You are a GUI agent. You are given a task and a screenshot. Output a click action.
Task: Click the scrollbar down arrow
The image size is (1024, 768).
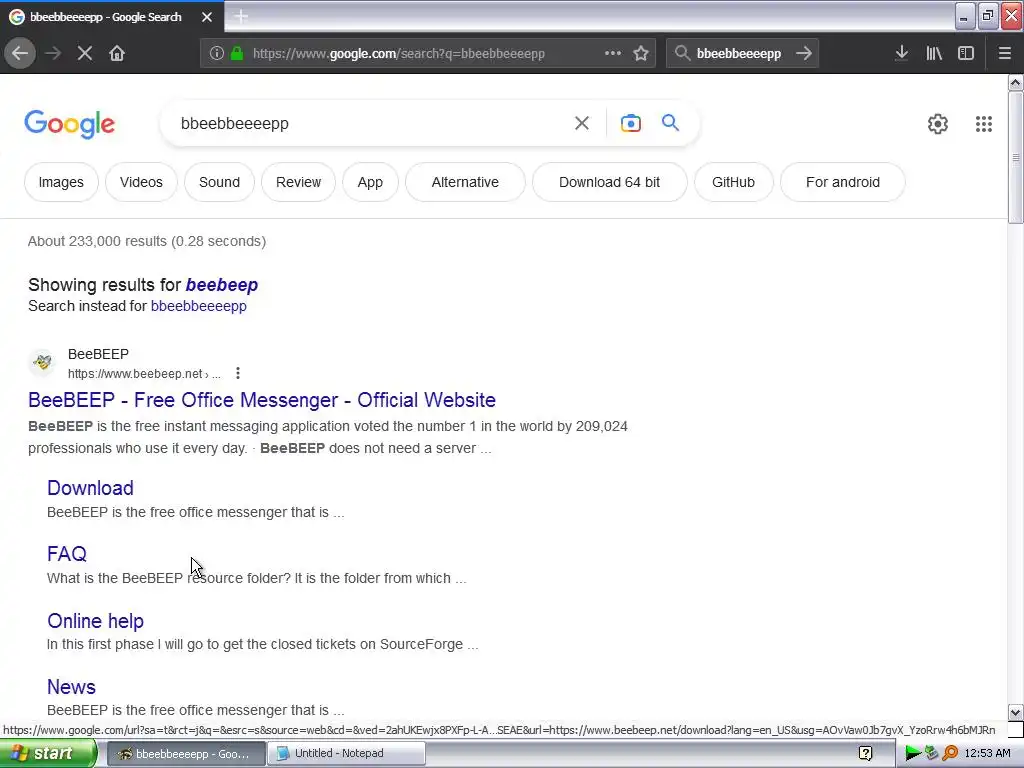click(1015, 712)
